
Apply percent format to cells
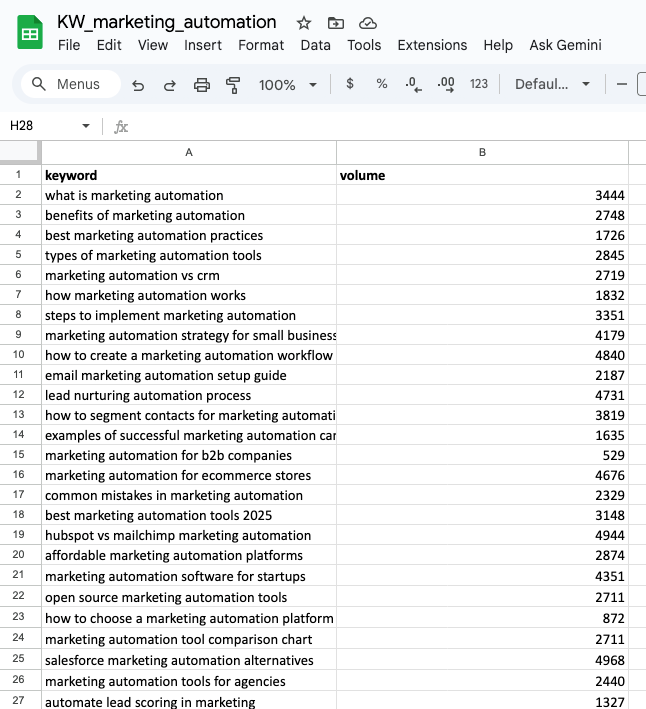click(x=381, y=84)
